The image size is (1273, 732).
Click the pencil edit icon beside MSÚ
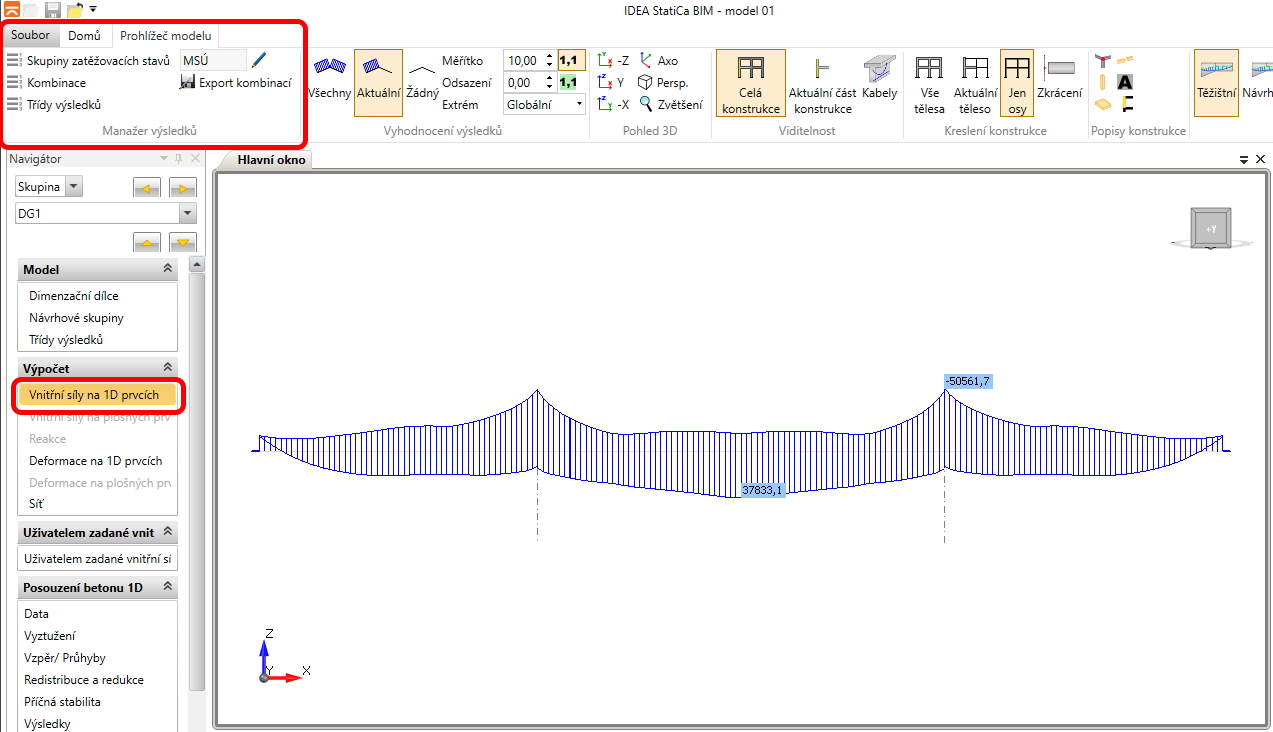[260, 61]
